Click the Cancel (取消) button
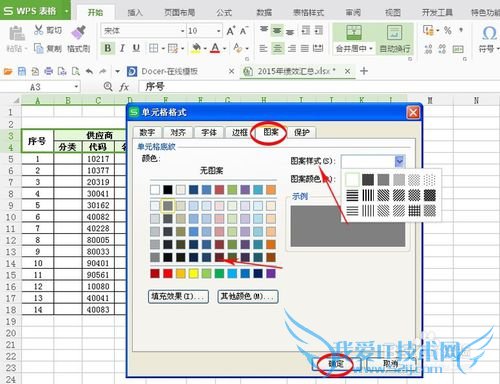This screenshot has width=500, height=384. coord(391,364)
